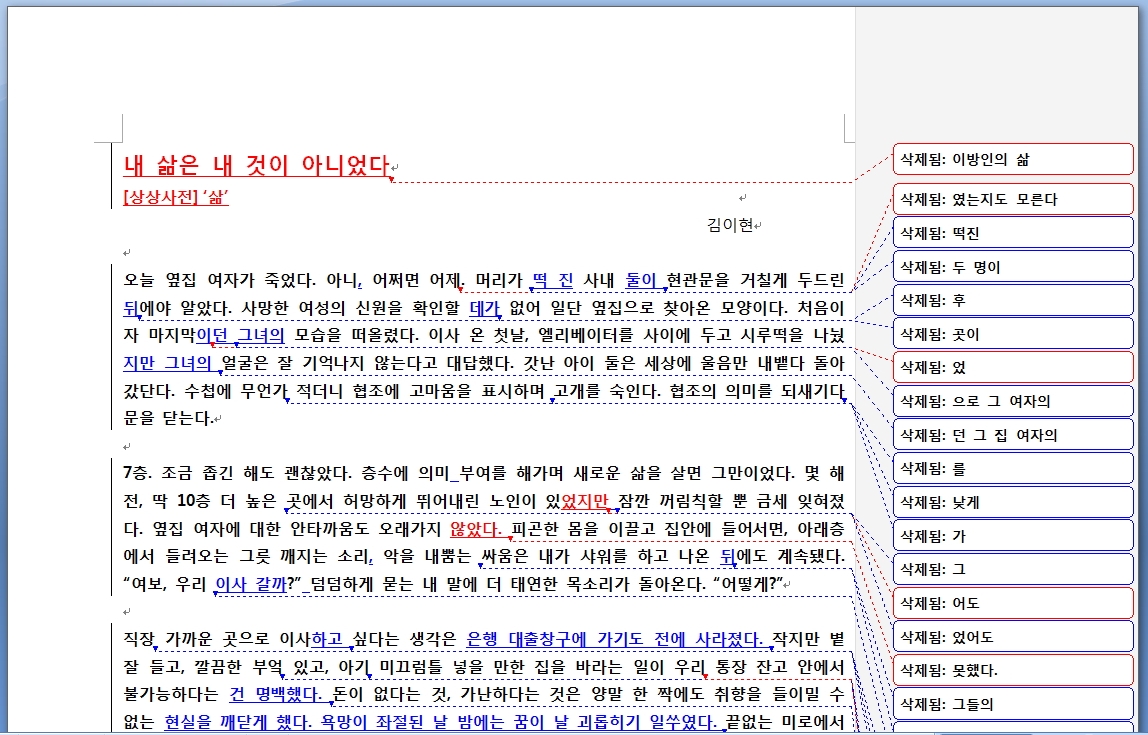1148x735 pixels.
Task: Click the '삭제됨: 던 그 집 여자의' balloon
Action: (1012, 435)
